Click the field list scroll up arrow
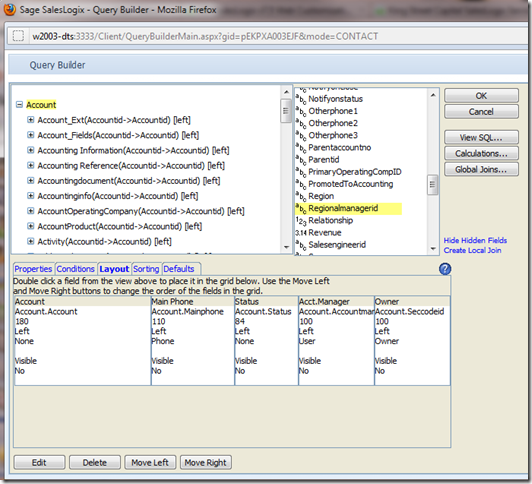 (433, 95)
